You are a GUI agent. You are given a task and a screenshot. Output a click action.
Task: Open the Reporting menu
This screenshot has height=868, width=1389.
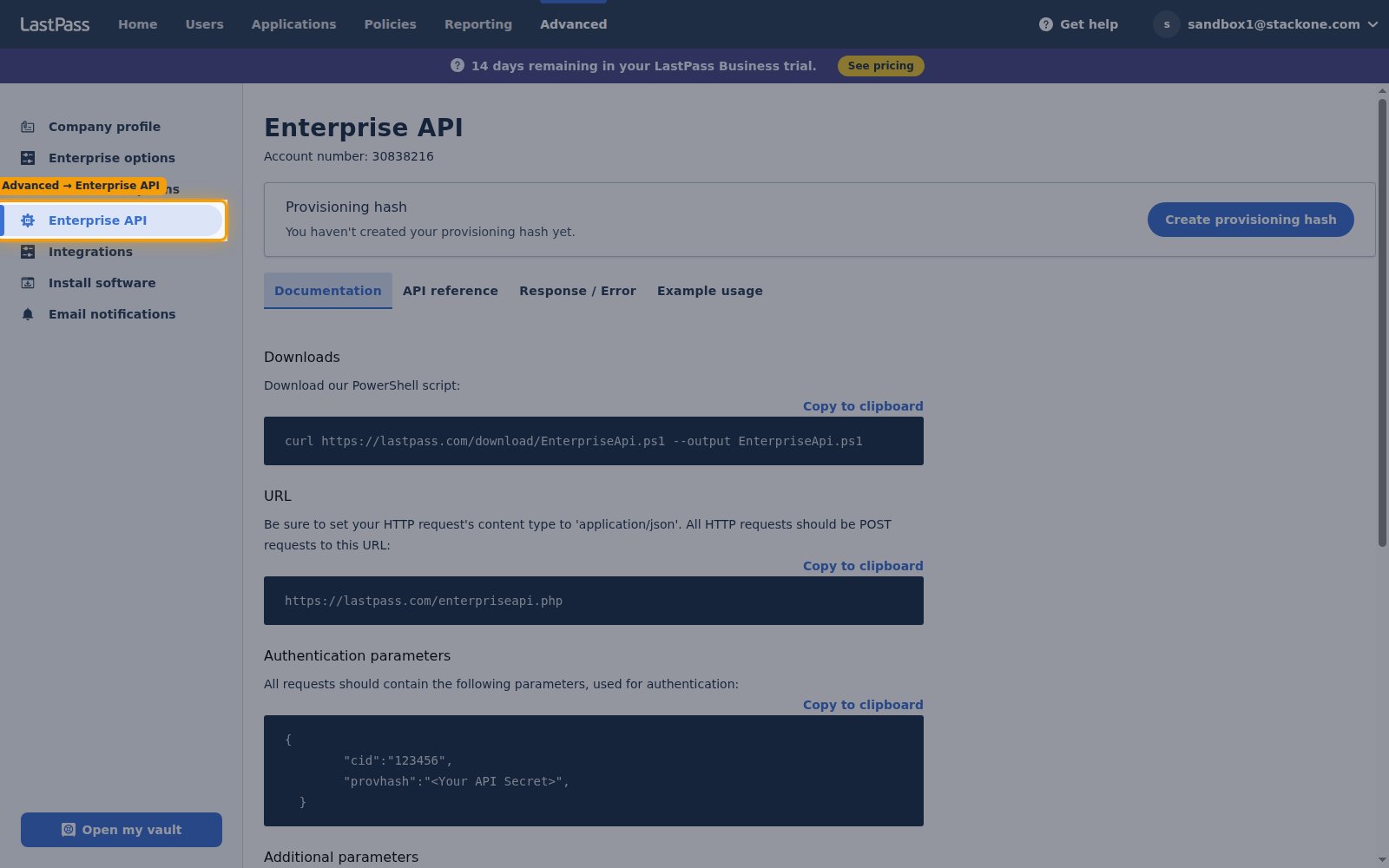coord(478,24)
